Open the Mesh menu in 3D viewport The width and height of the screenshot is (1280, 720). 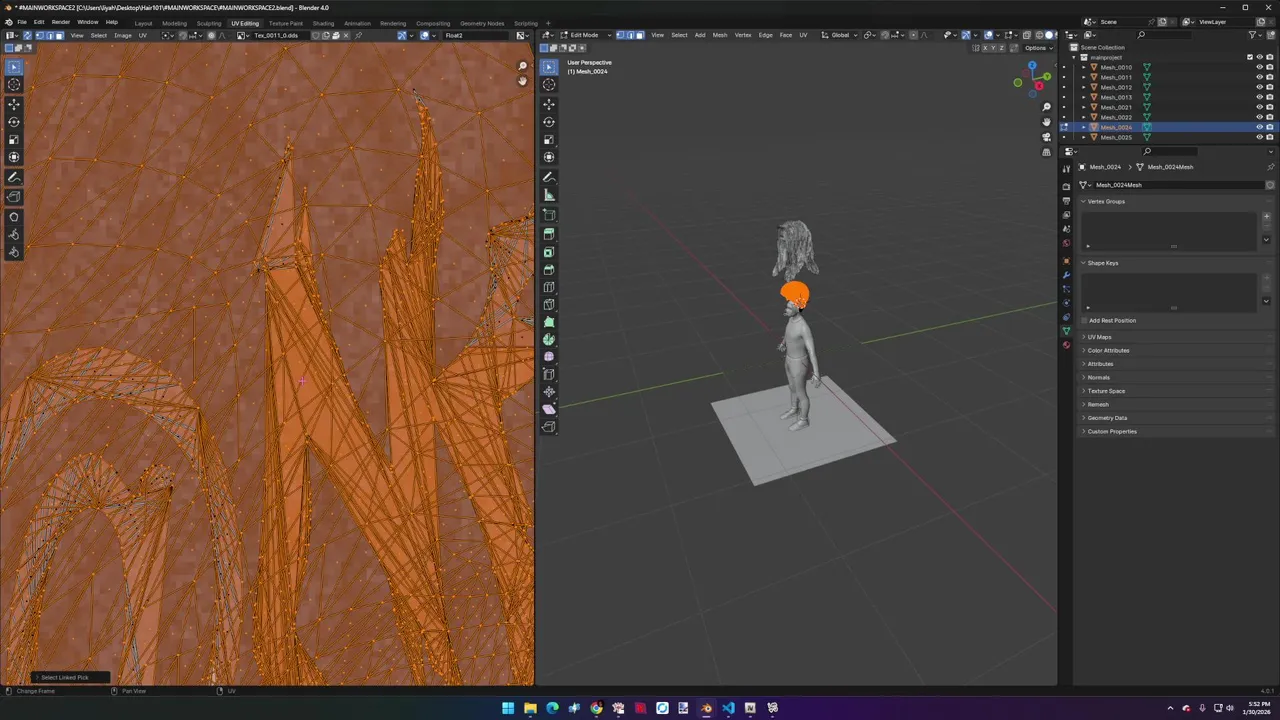click(720, 35)
